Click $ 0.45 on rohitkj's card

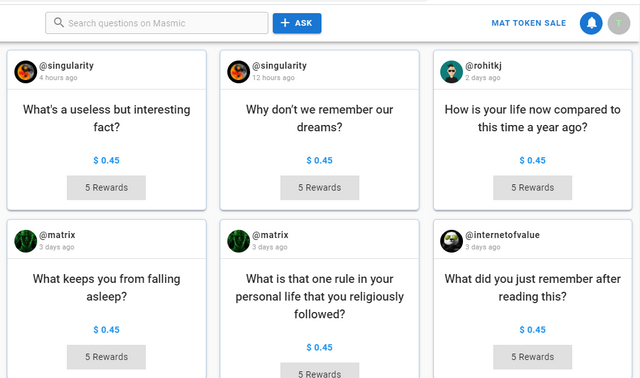pyautogui.click(x=533, y=160)
